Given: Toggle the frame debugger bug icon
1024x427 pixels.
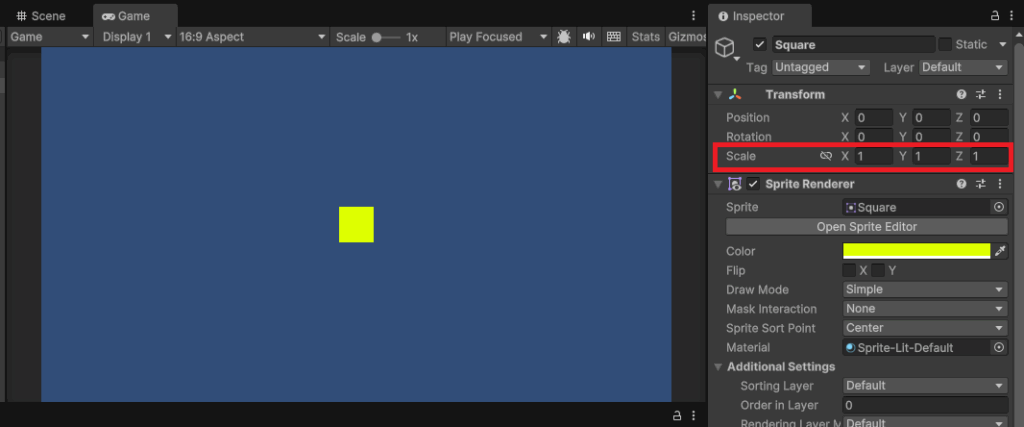Looking at the screenshot, I should [564, 37].
